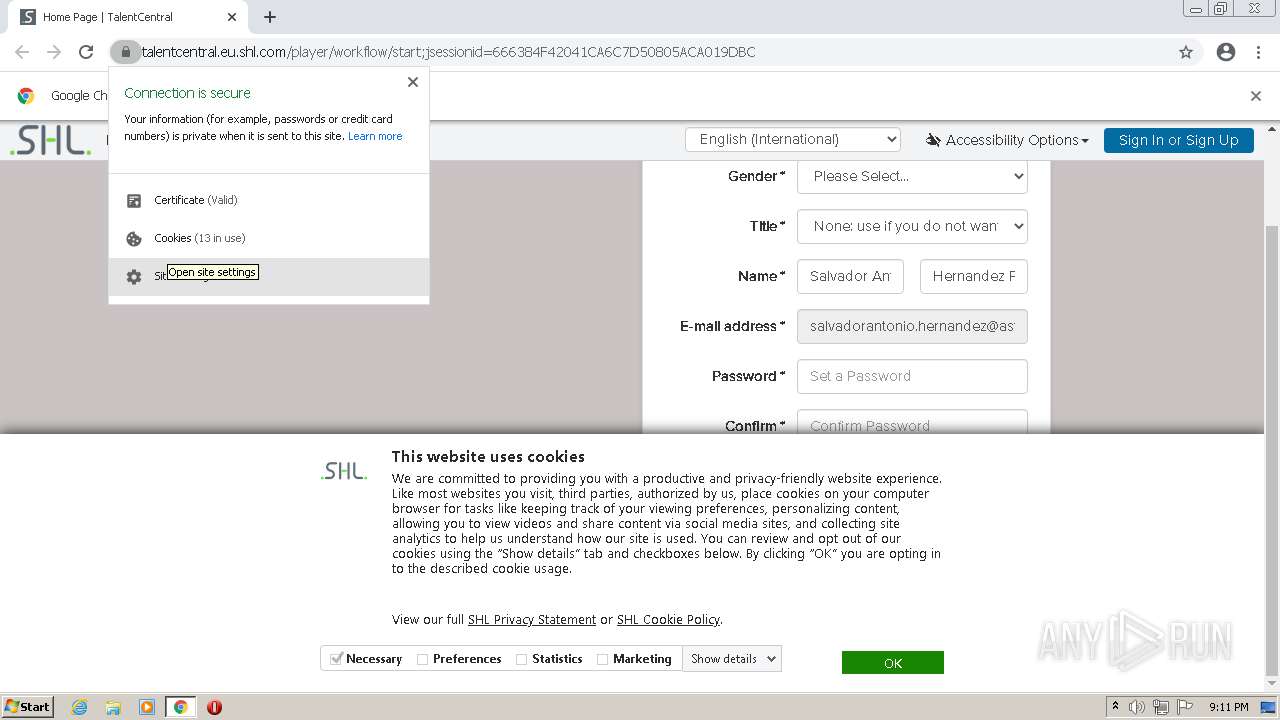The image size is (1280, 720).
Task: Click the Cookies icon in popup
Action: (134, 238)
